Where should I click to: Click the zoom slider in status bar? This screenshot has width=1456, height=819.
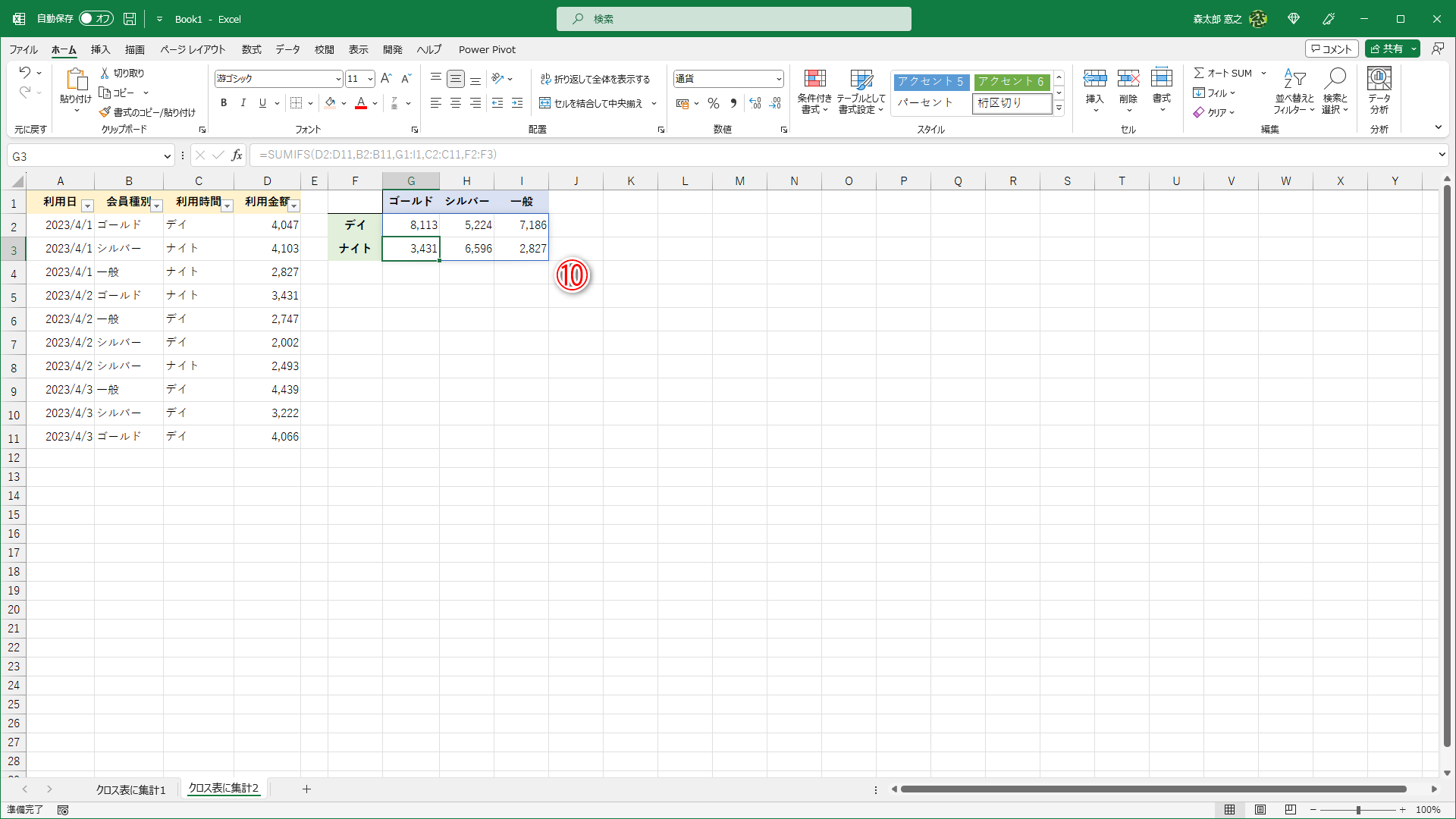pyautogui.click(x=1358, y=810)
